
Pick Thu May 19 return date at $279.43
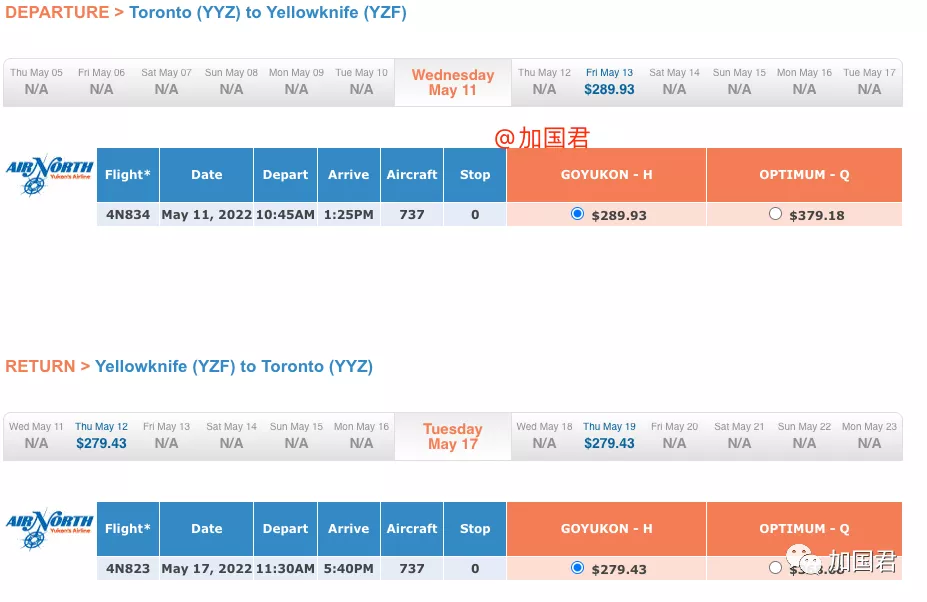pos(609,436)
